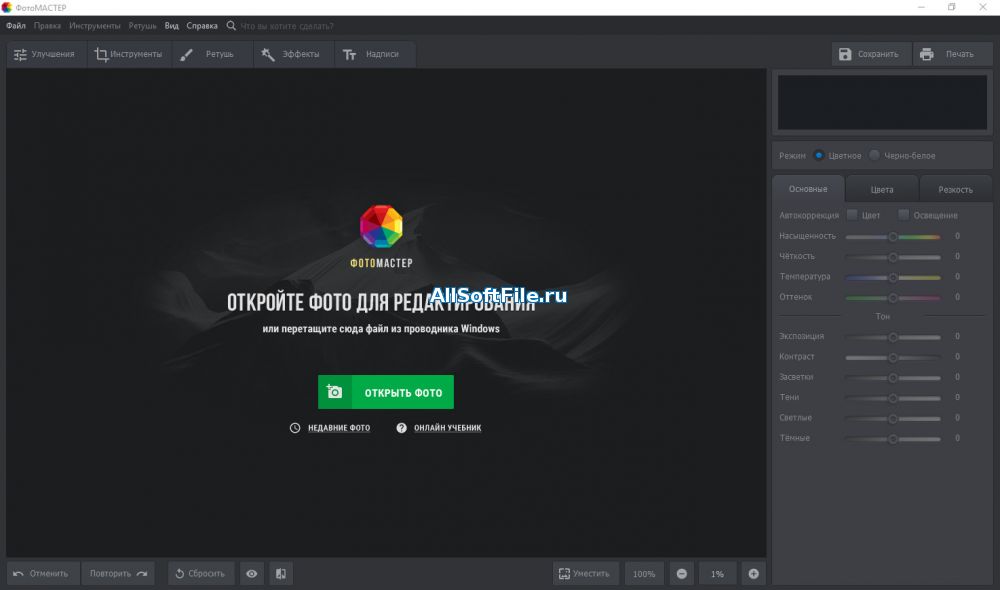Close the ФотоМАСТЕР window

(x=983, y=7)
